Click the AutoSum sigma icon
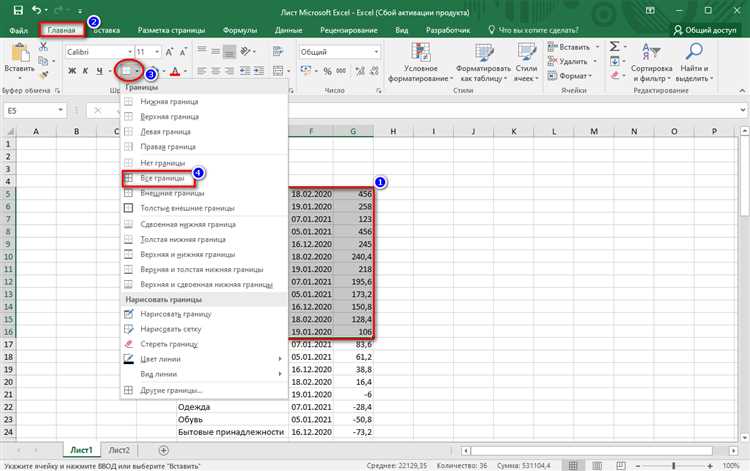The image size is (750, 471). point(615,46)
